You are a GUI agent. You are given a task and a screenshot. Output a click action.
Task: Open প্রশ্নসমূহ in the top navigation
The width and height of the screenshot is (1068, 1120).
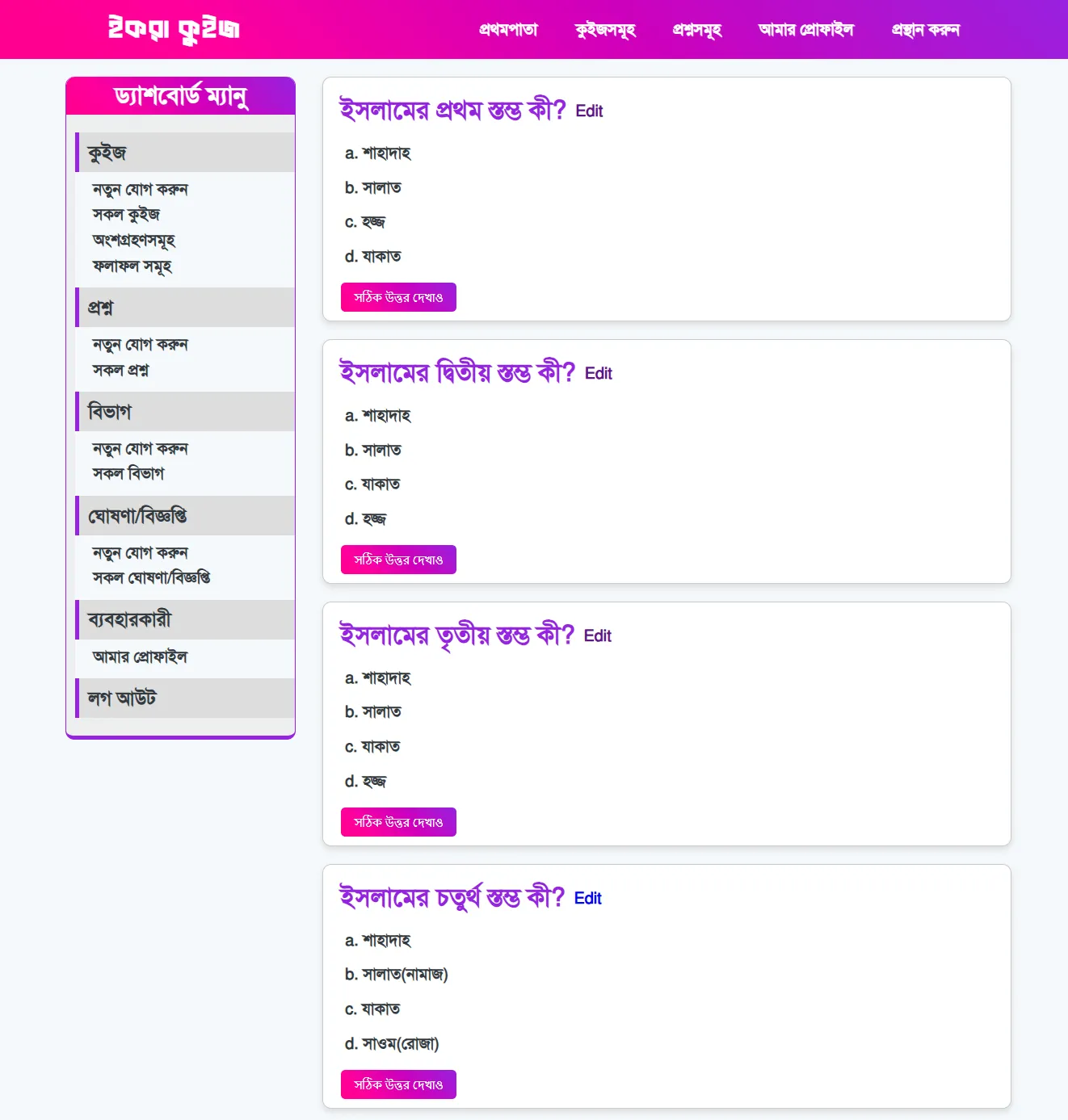coord(697,30)
